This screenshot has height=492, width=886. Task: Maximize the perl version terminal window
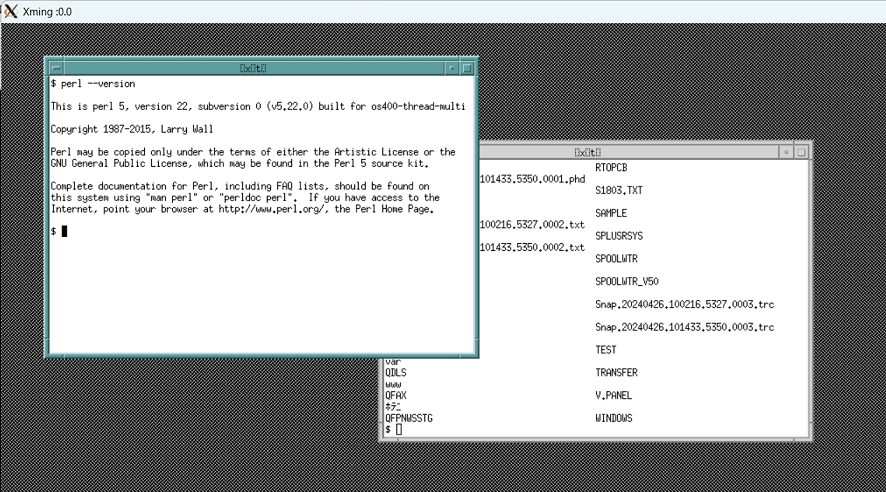[x=467, y=68]
